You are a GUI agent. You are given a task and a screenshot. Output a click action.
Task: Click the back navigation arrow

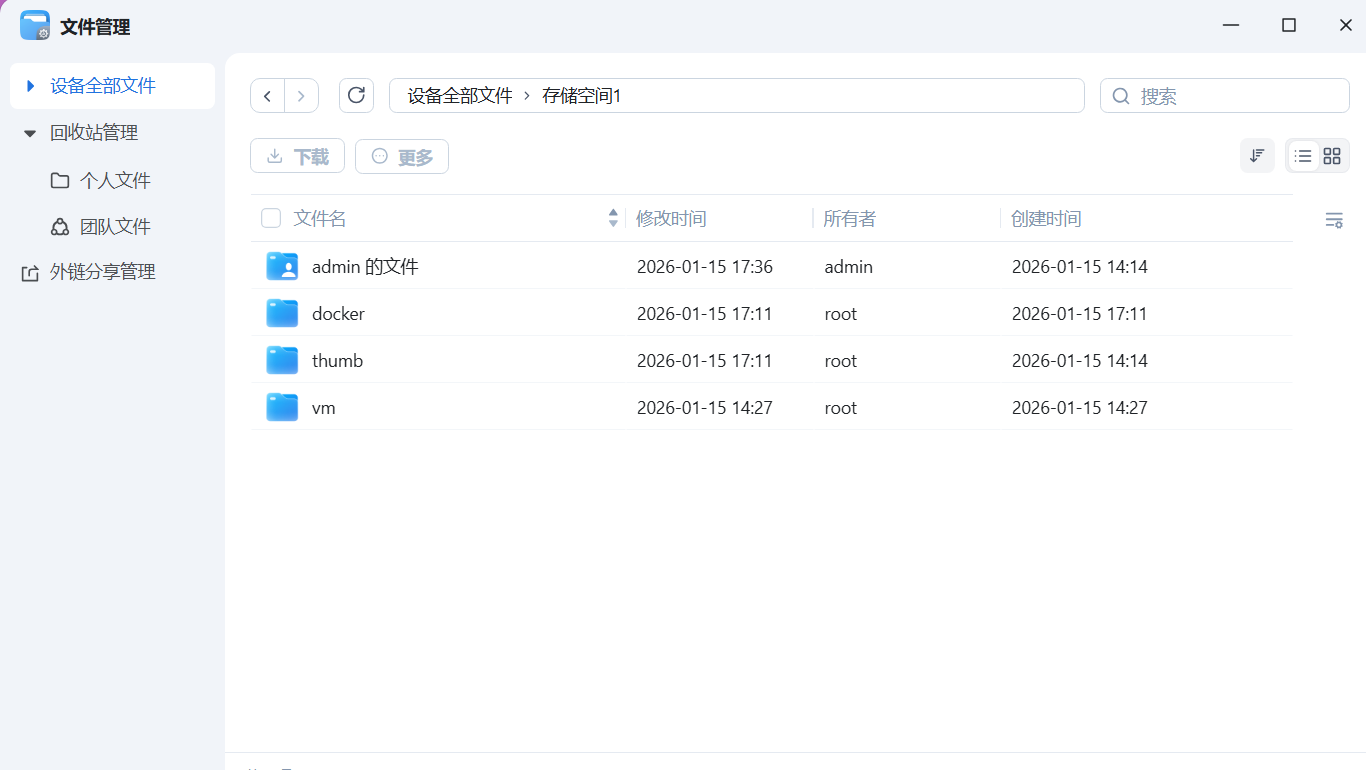coord(267,95)
